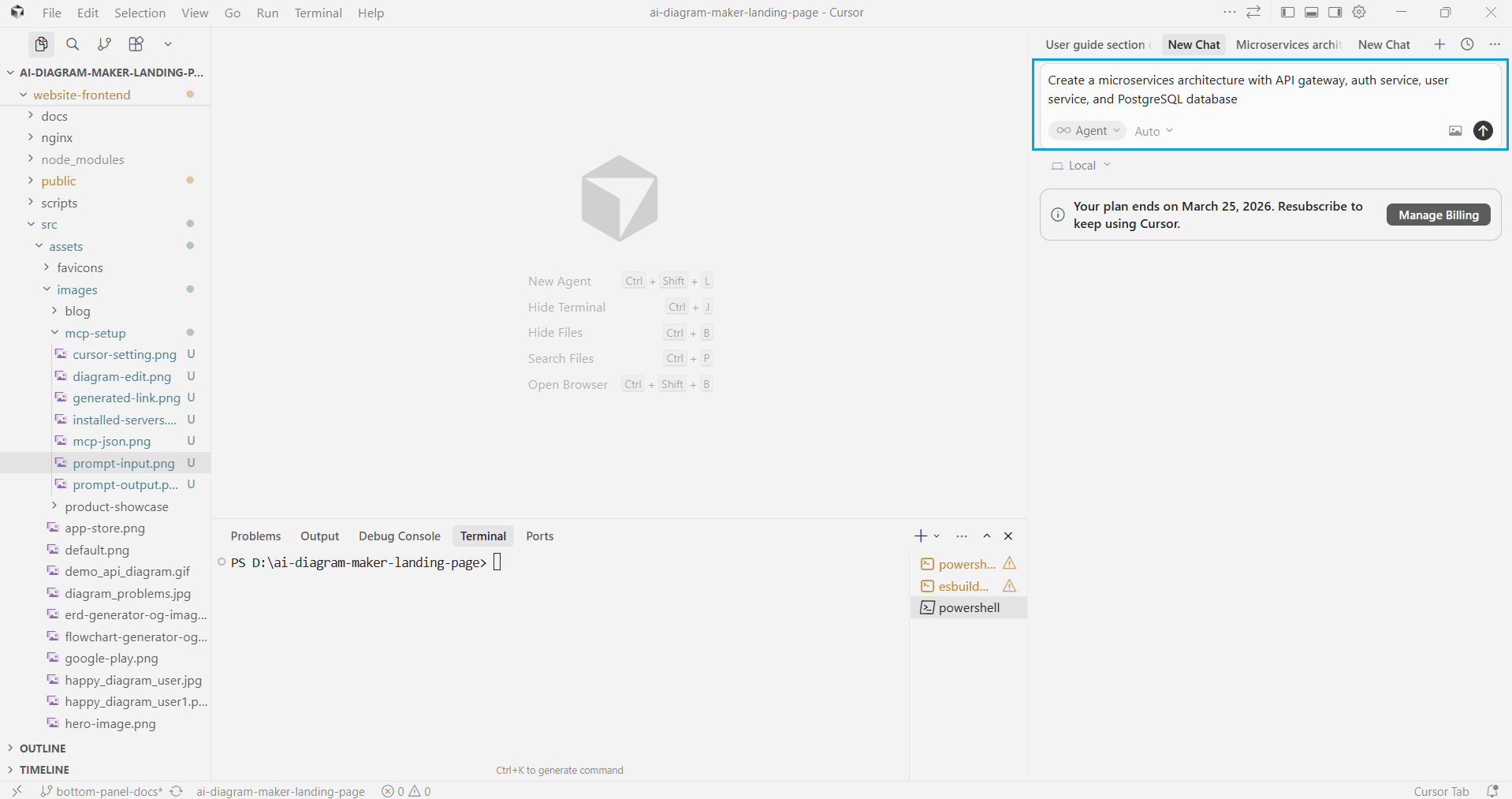
Task: Click the Manage Billing button
Action: (1437, 214)
